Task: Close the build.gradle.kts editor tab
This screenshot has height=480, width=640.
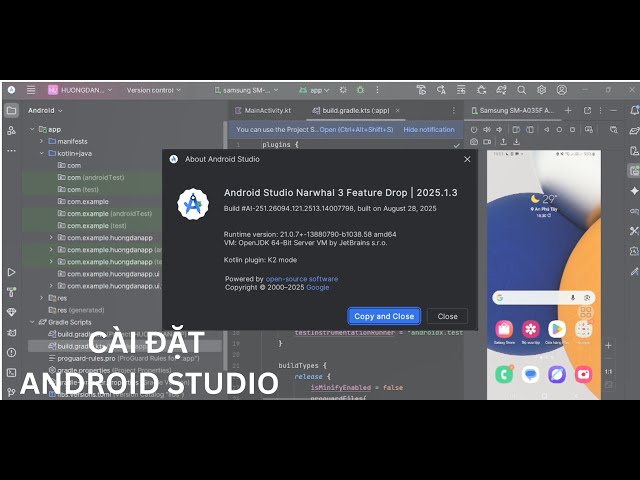Action: click(x=398, y=110)
